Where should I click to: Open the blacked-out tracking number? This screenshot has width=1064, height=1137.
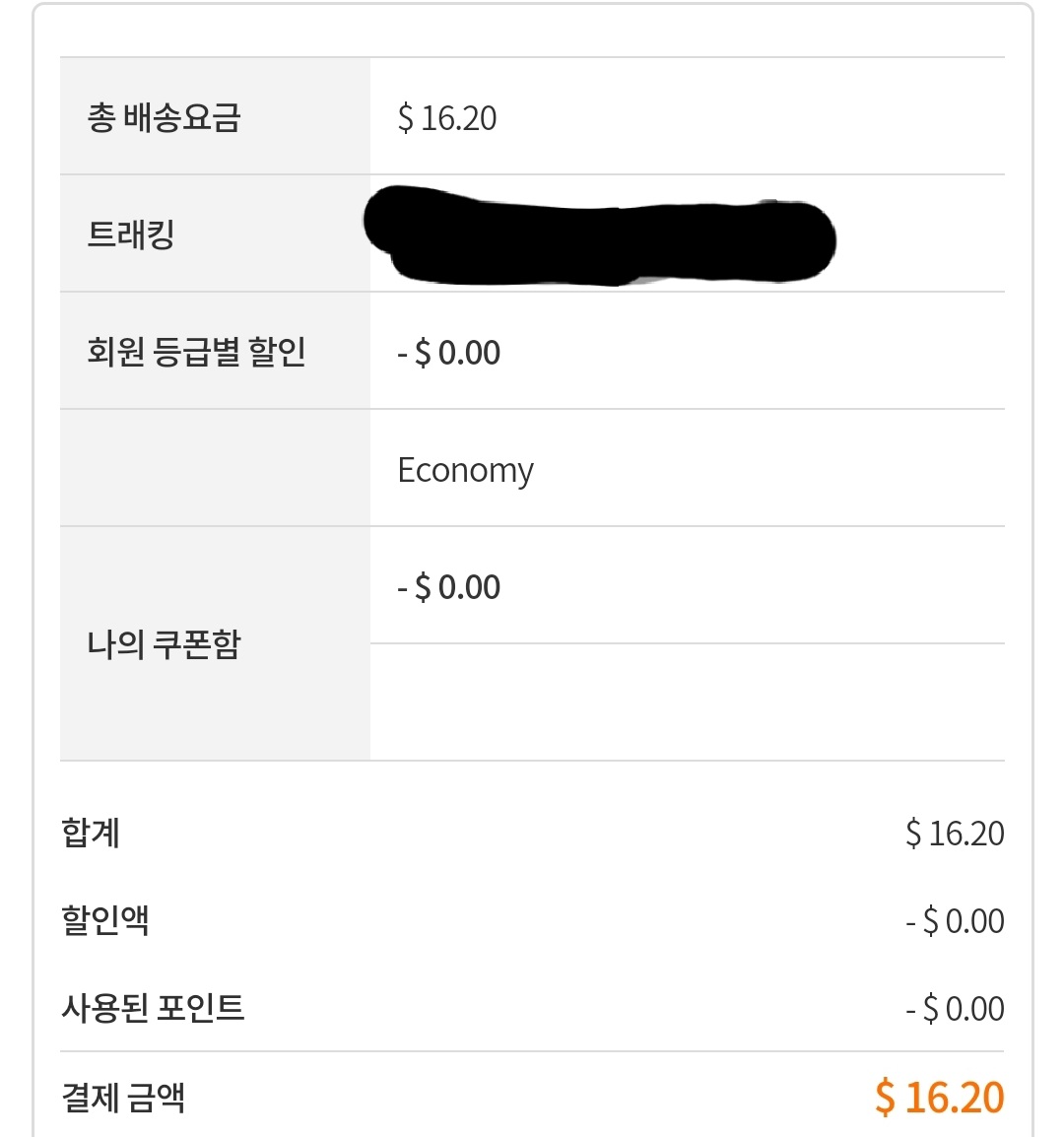599,236
